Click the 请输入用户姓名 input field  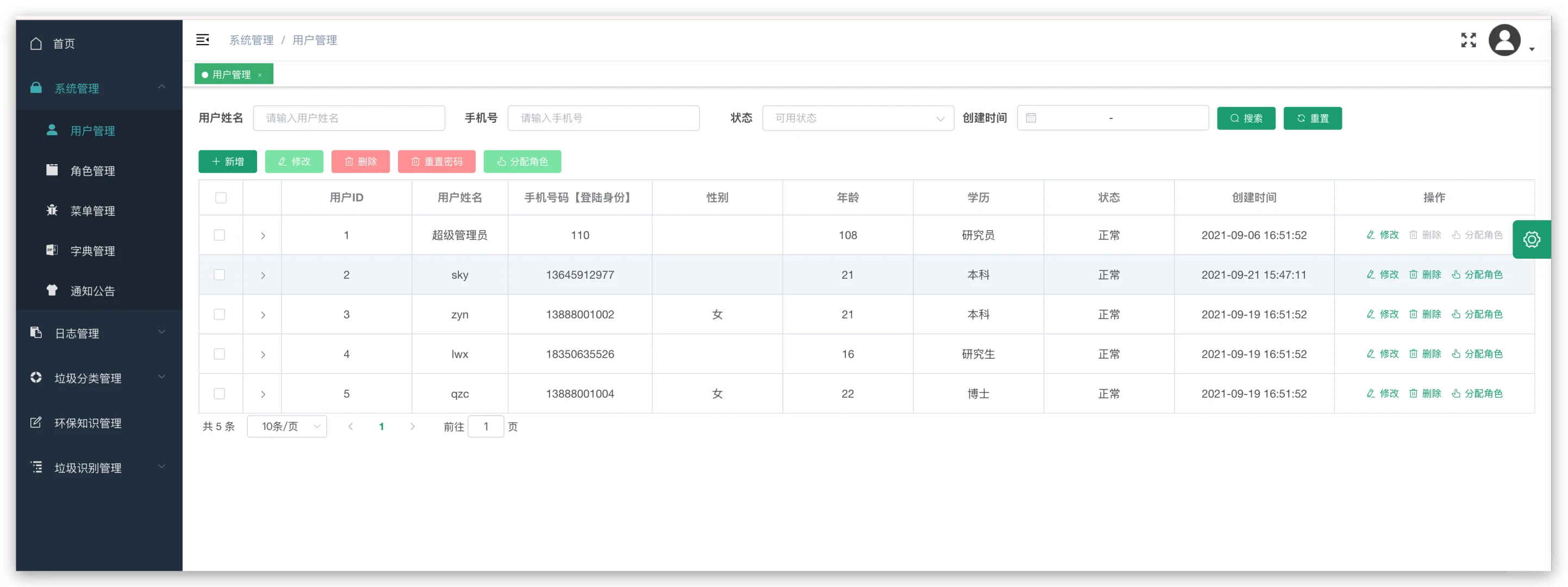(348, 118)
